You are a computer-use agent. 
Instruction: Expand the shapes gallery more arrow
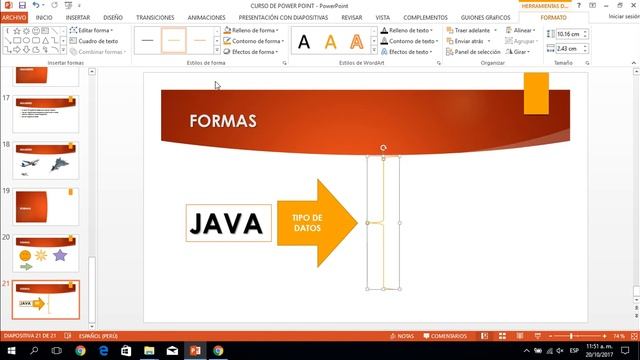pyautogui.click(x=63, y=50)
